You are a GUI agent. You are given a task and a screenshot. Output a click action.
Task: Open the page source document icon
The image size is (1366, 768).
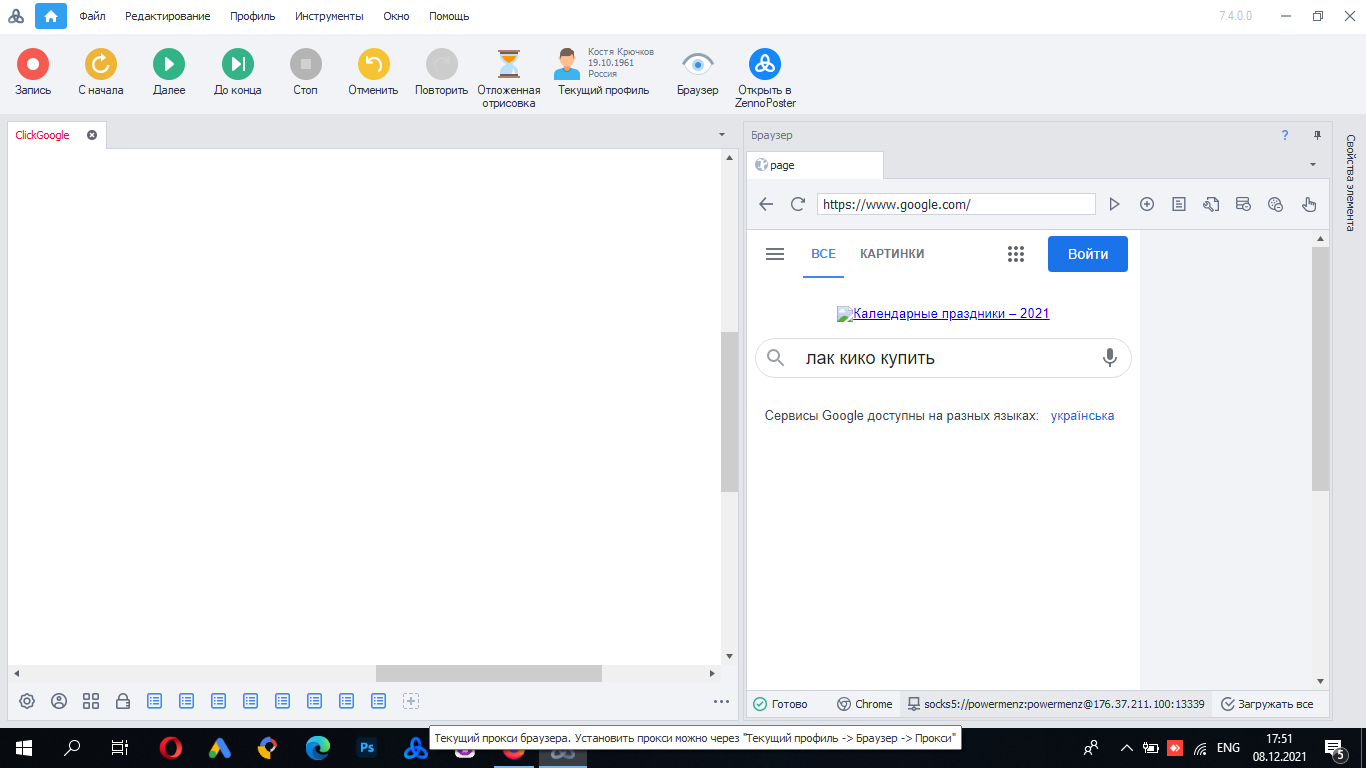click(1179, 204)
